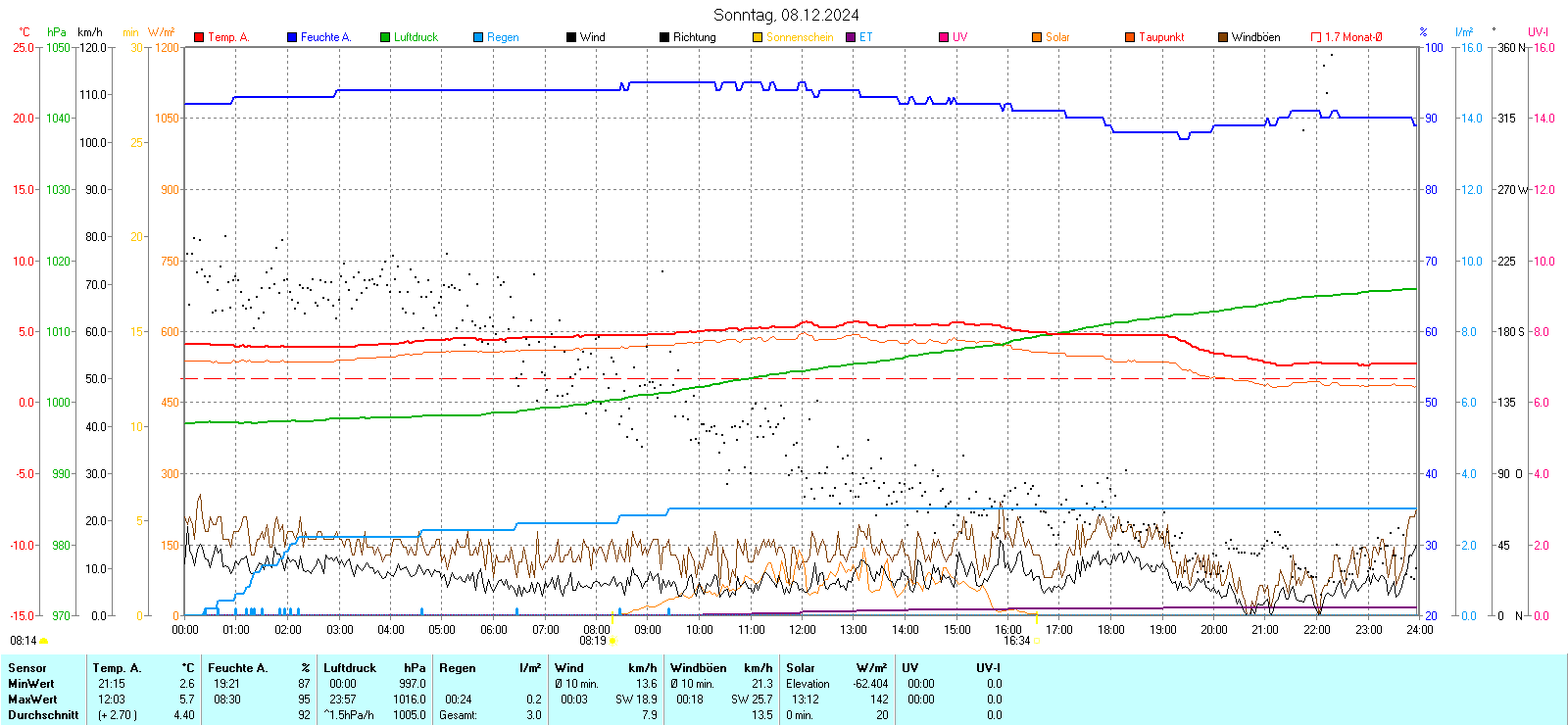Click the purple ET legend square
Viewport: 1568px width, 725px height.
coord(851,37)
